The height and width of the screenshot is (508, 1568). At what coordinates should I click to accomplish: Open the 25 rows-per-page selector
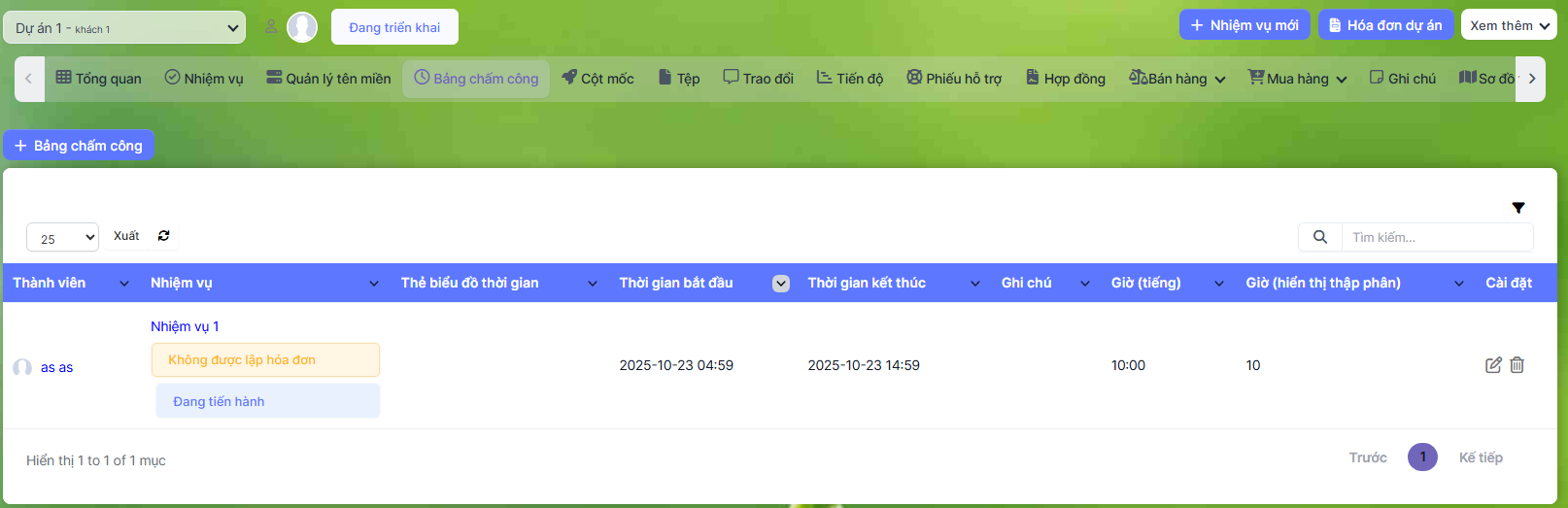62,238
